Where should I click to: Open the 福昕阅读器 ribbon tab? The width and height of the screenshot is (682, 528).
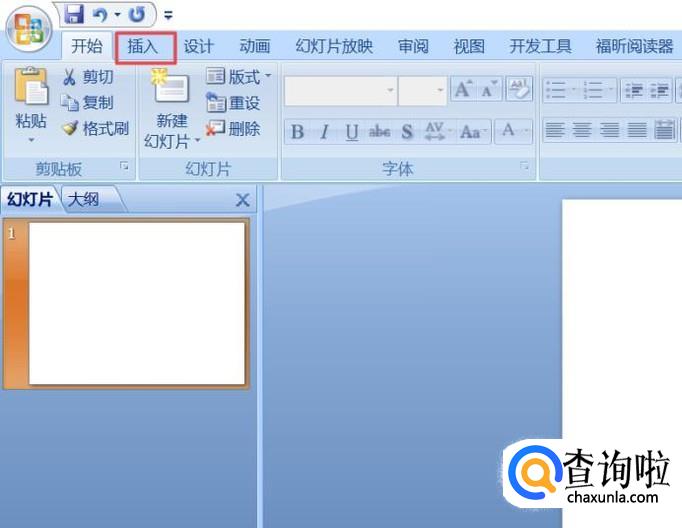[634, 46]
